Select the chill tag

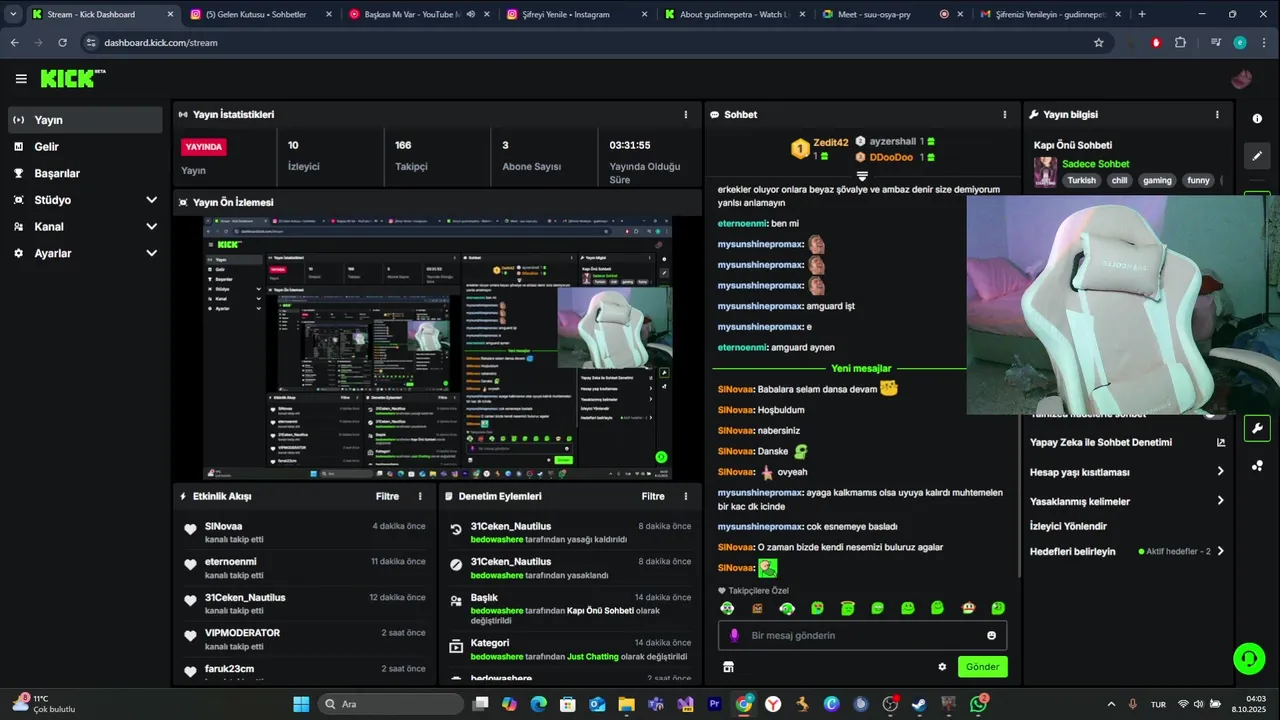point(1119,181)
